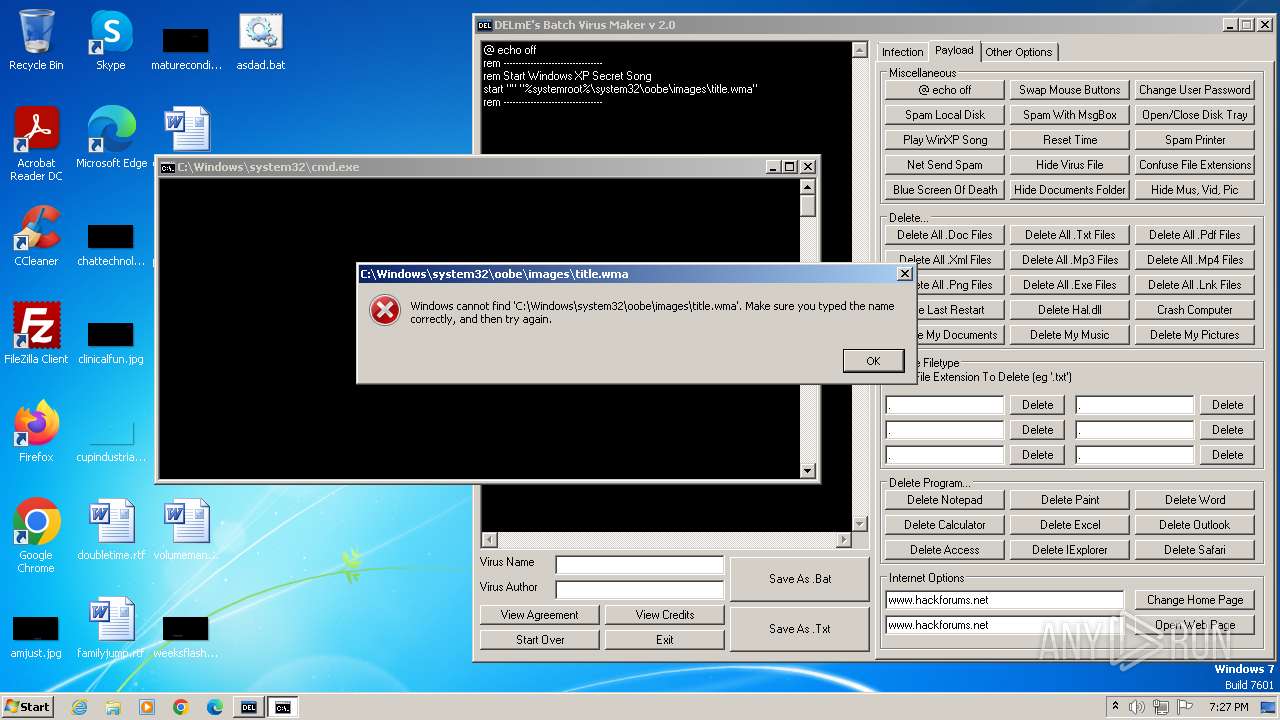
Task: Focus the Virus Name input field
Action: 640,565
